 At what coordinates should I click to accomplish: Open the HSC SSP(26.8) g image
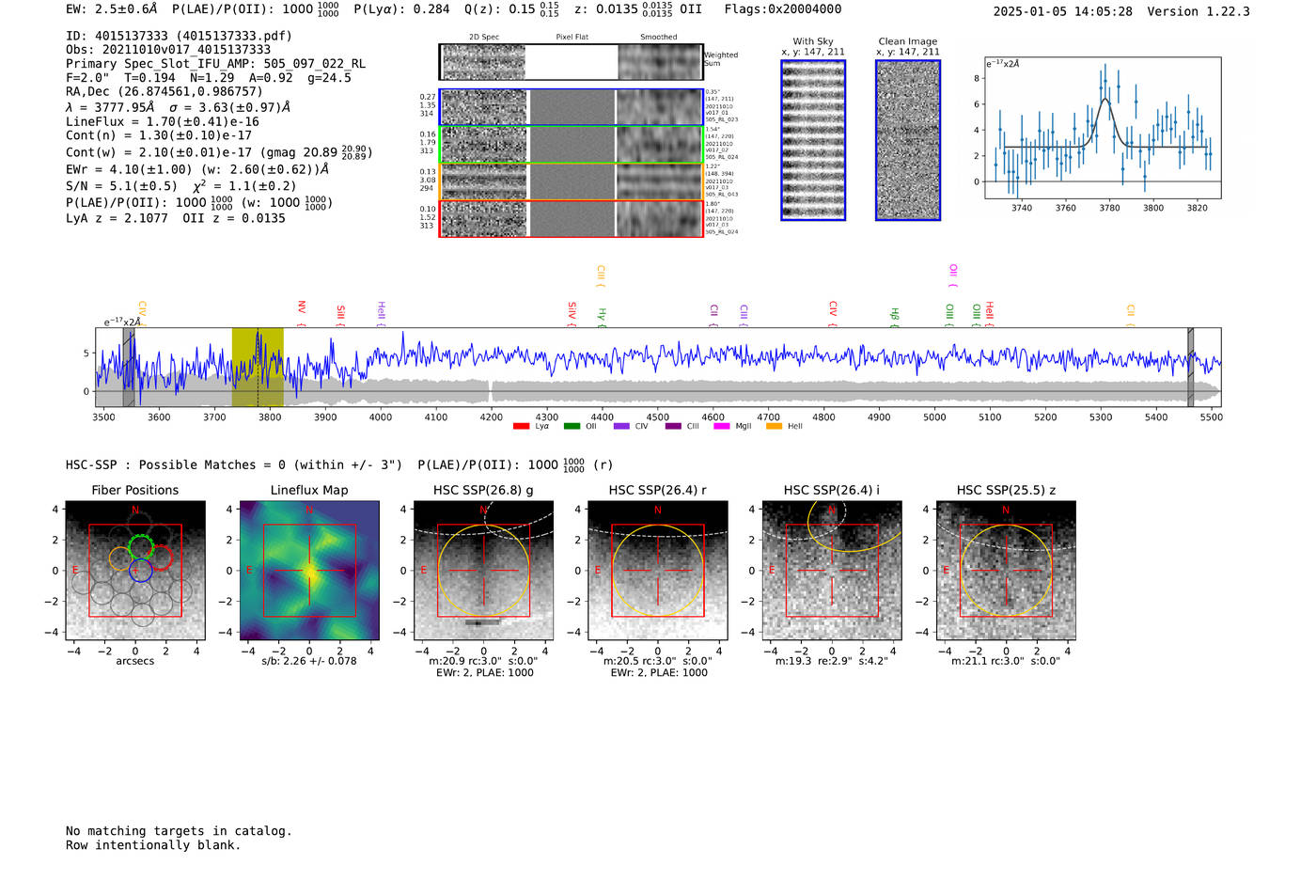(484, 571)
